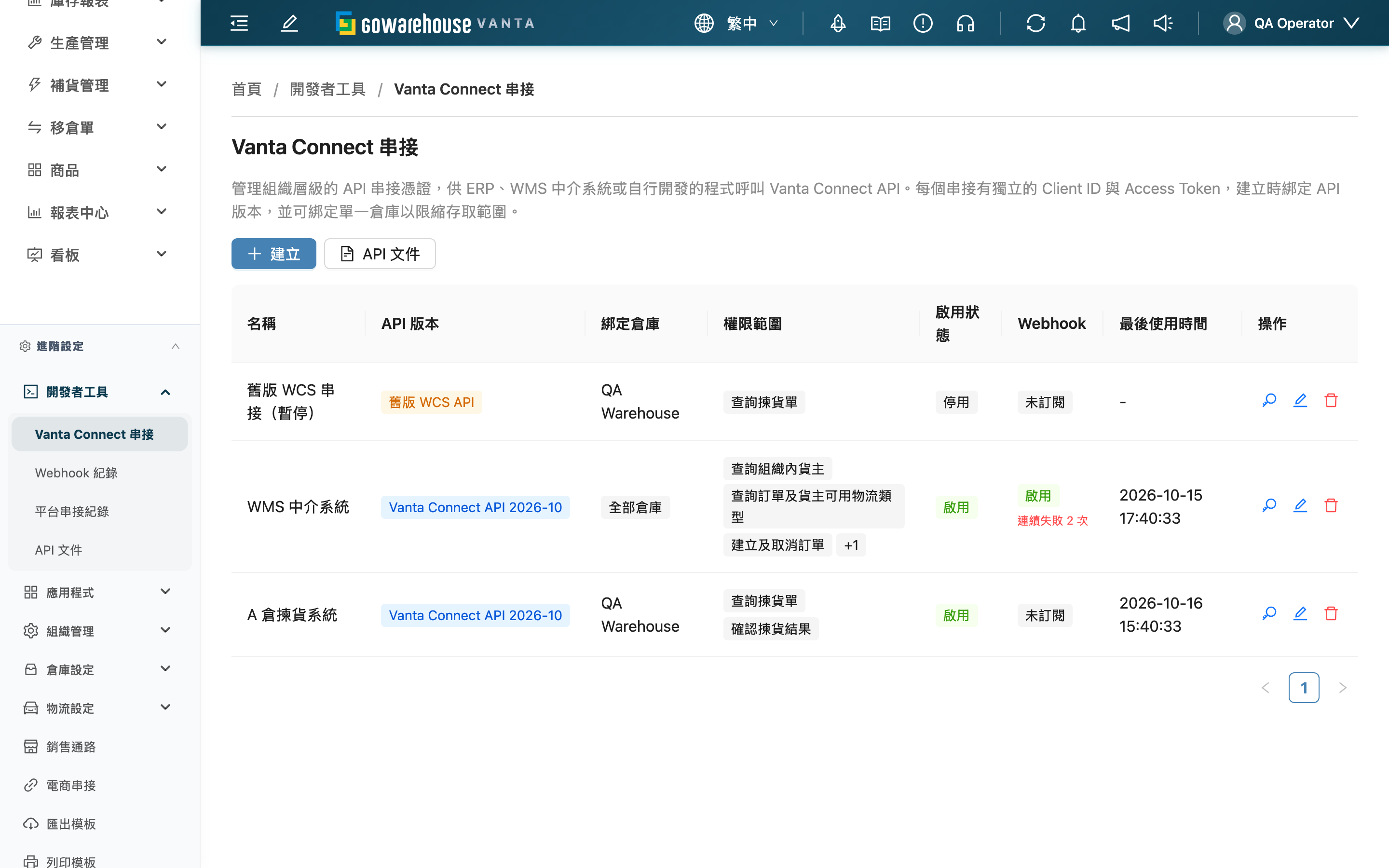Edit the 舊版 WCS 串接 integration
Viewport: 1389px width, 868px height.
coord(1300,400)
